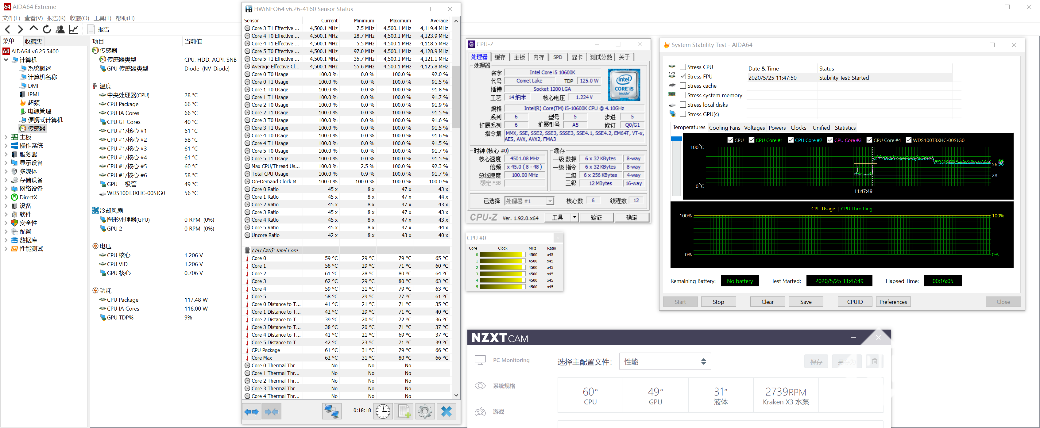Click Clear button in Stability Test
Image resolution: width=1040 pixels, height=428 pixels.
(767, 302)
